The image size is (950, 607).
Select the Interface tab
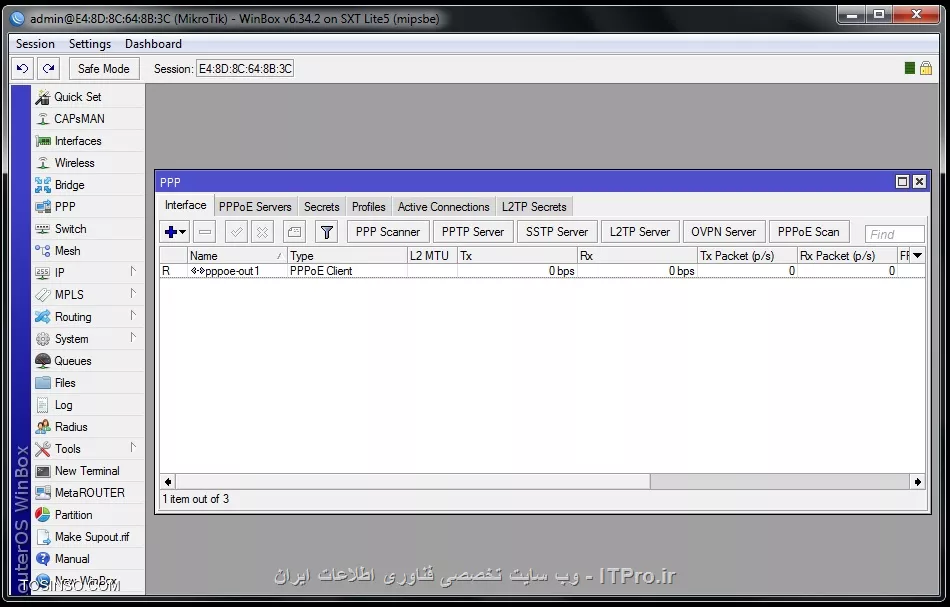(x=185, y=205)
